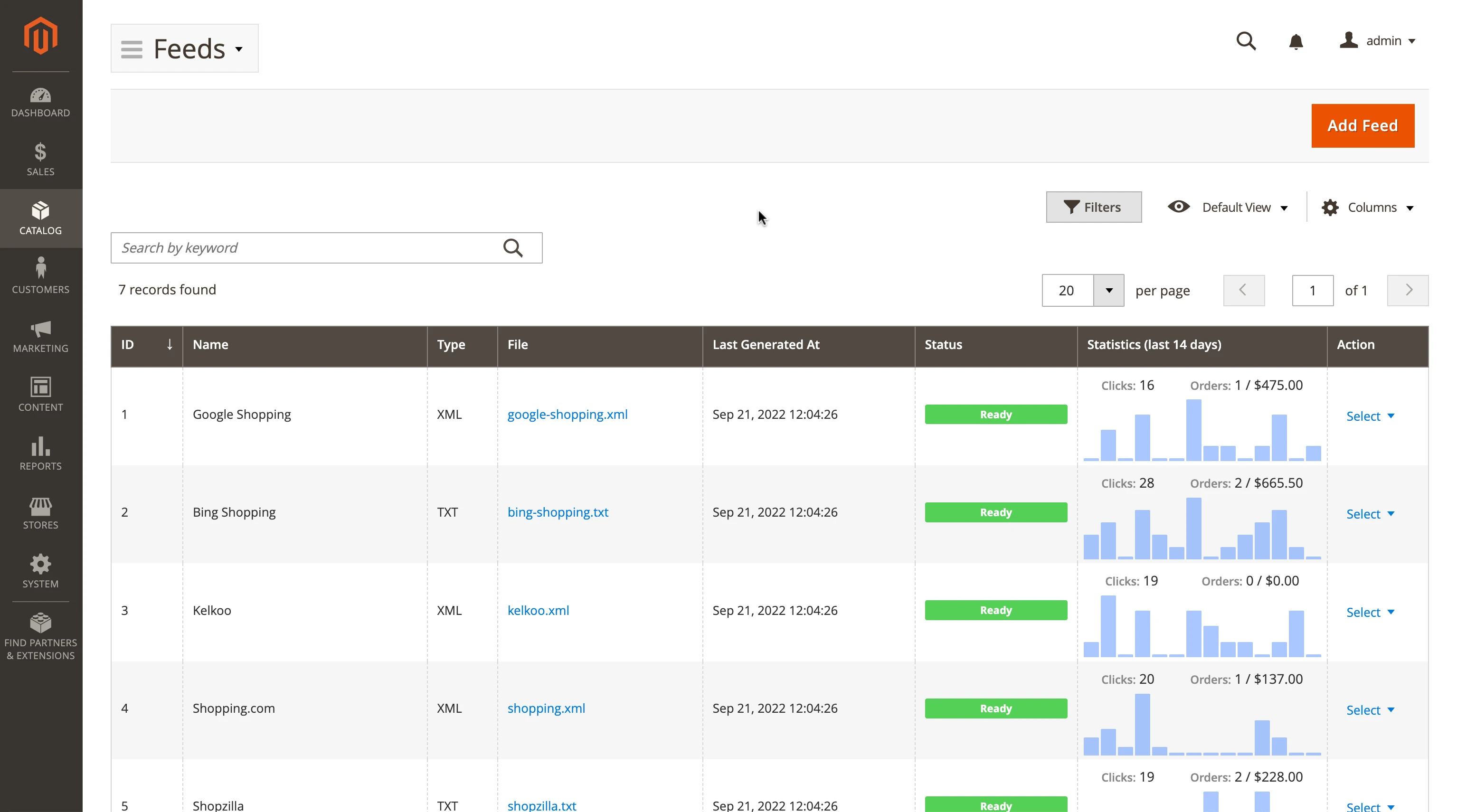Open the Marketing sidebar menu
The image size is (1457, 812).
41,336
